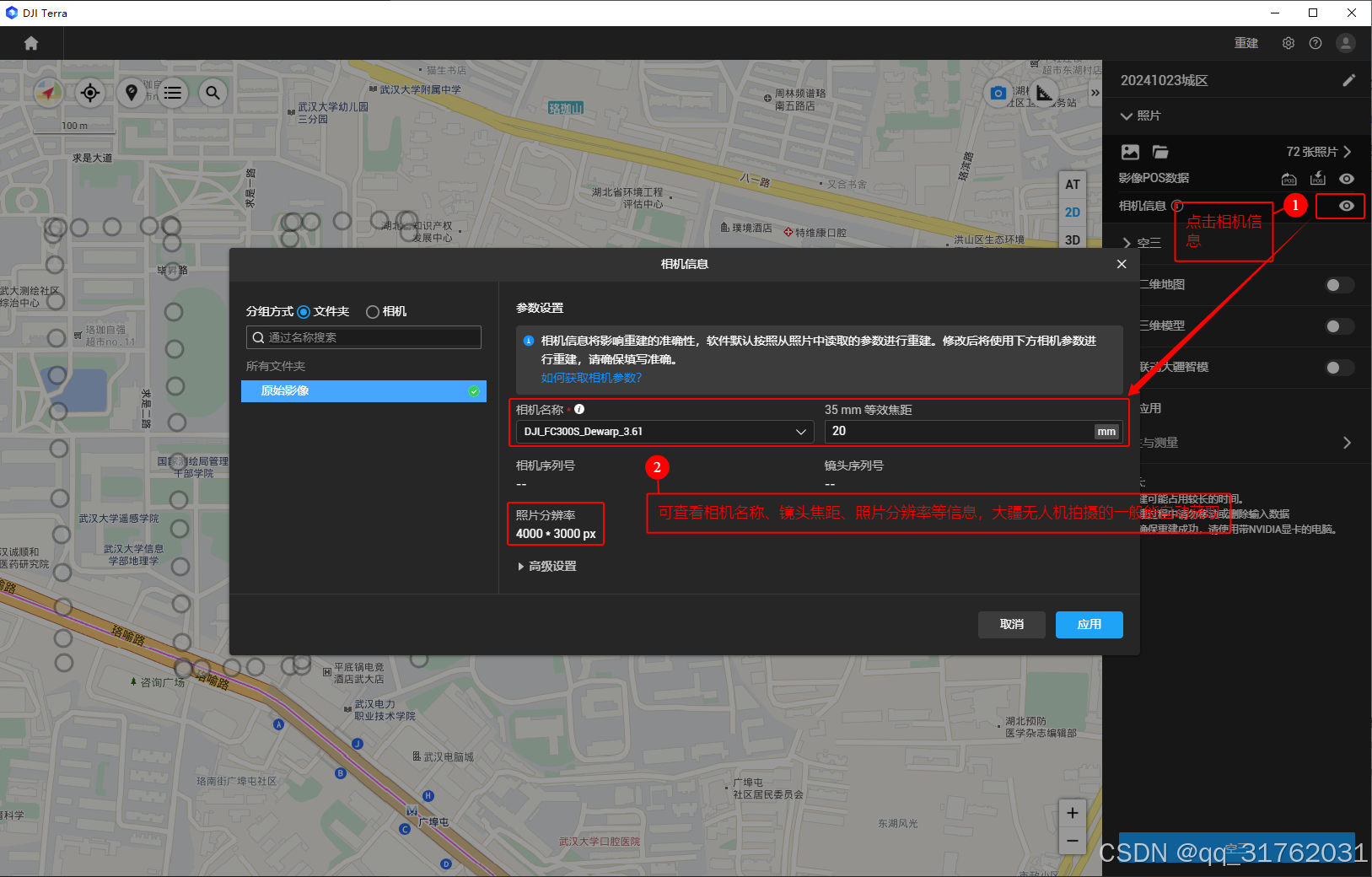The height and width of the screenshot is (877, 1372).
Task: Switch to 3D view tab
Action: [1072, 239]
